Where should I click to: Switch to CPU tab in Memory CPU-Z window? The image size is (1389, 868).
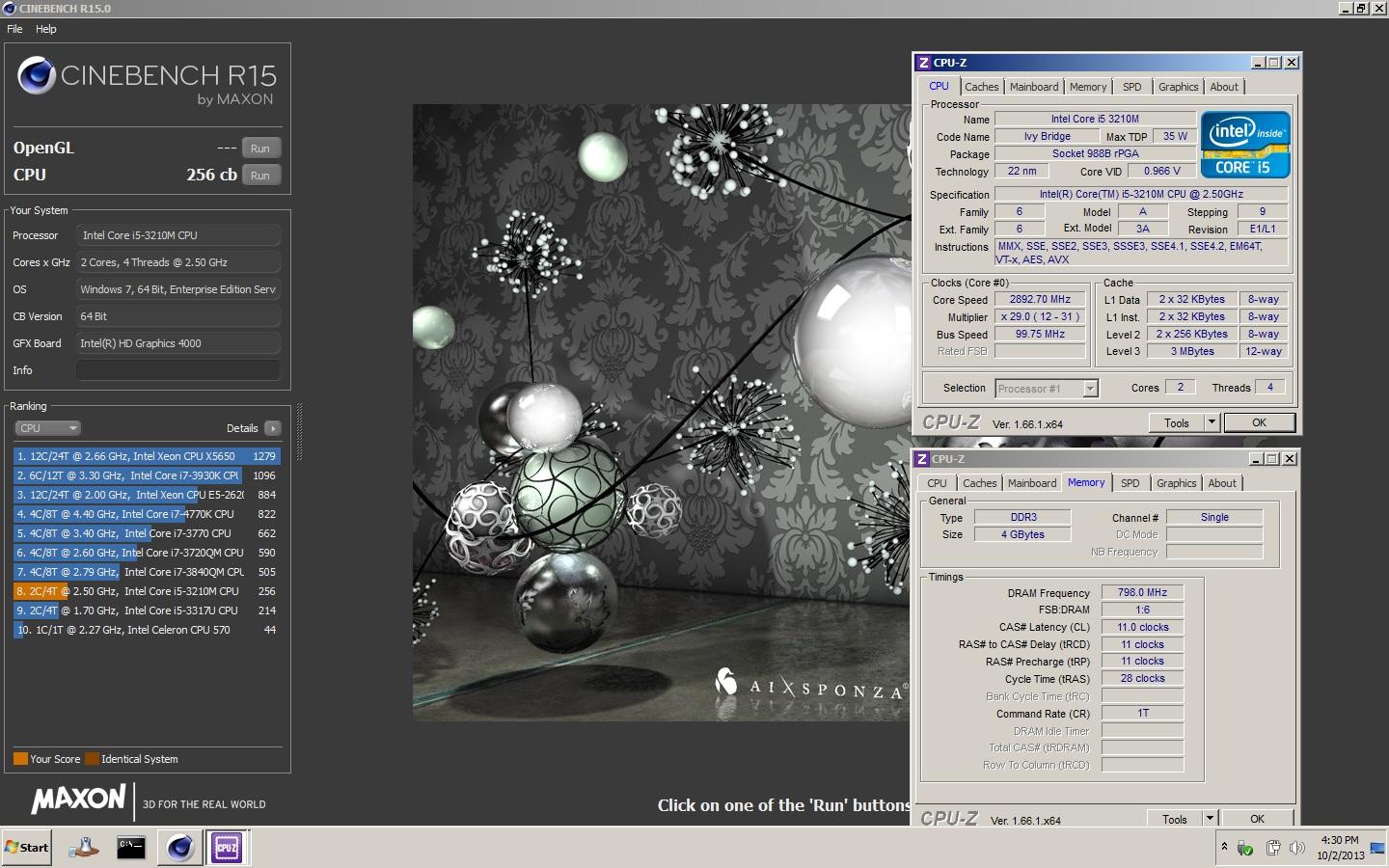point(937,483)
